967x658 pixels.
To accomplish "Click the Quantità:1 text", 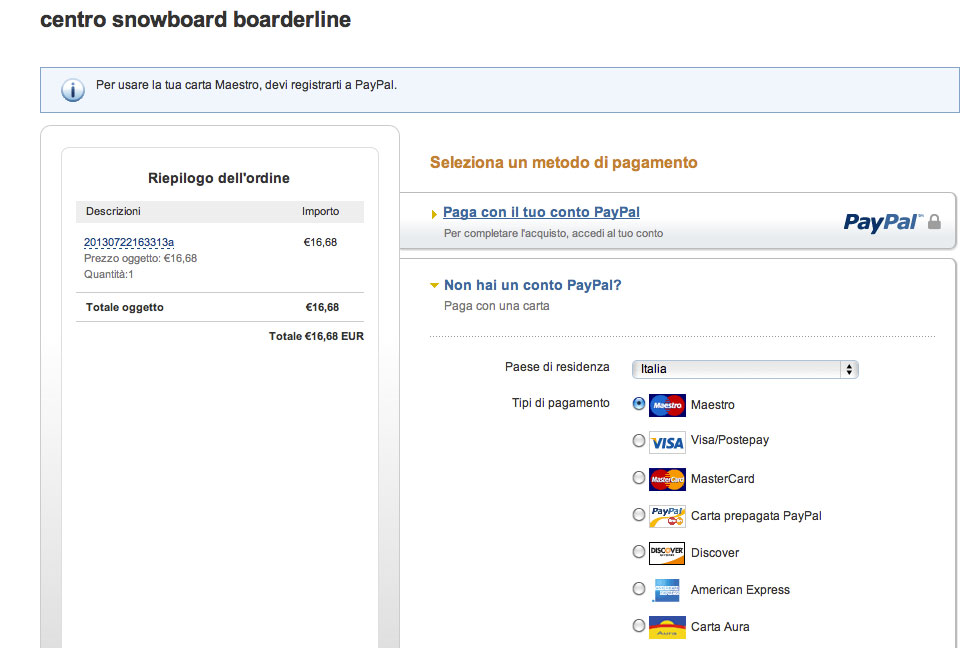I will (x=109, y=274).
